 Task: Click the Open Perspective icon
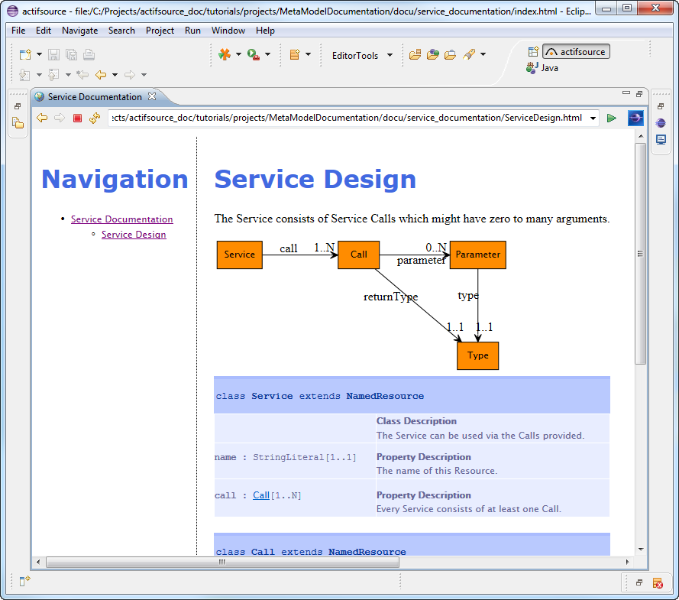[x=532, y=52]
